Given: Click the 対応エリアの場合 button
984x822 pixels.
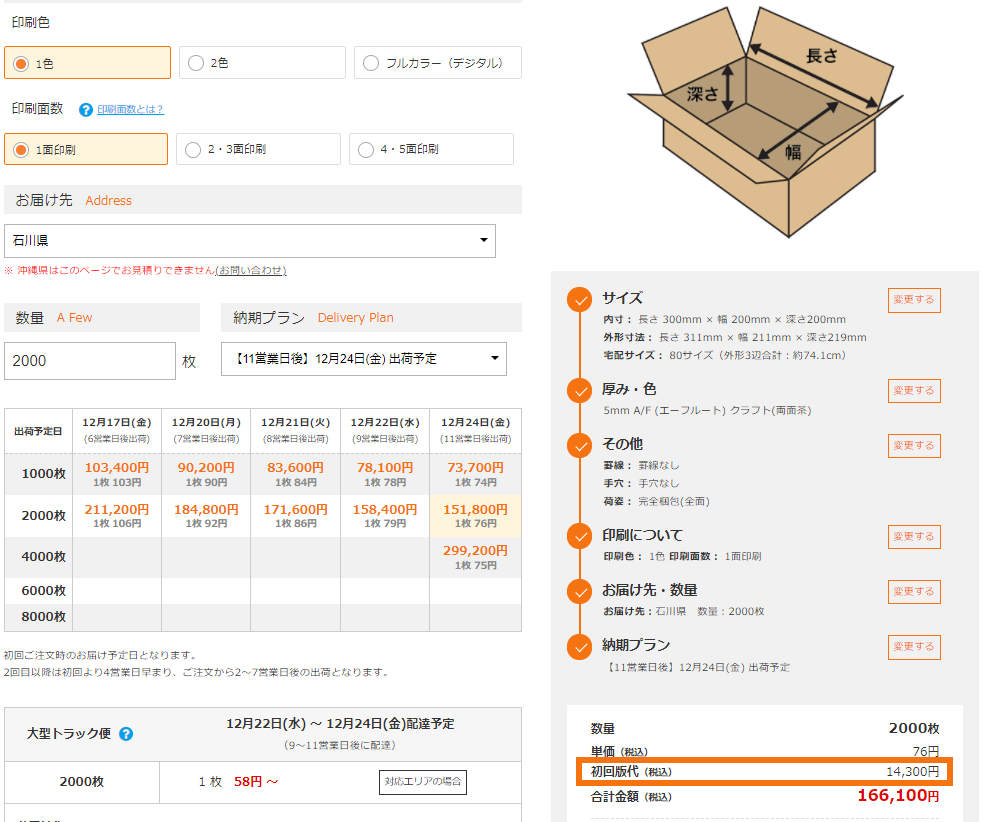Looking at the screenshot, I should [422, 783].
